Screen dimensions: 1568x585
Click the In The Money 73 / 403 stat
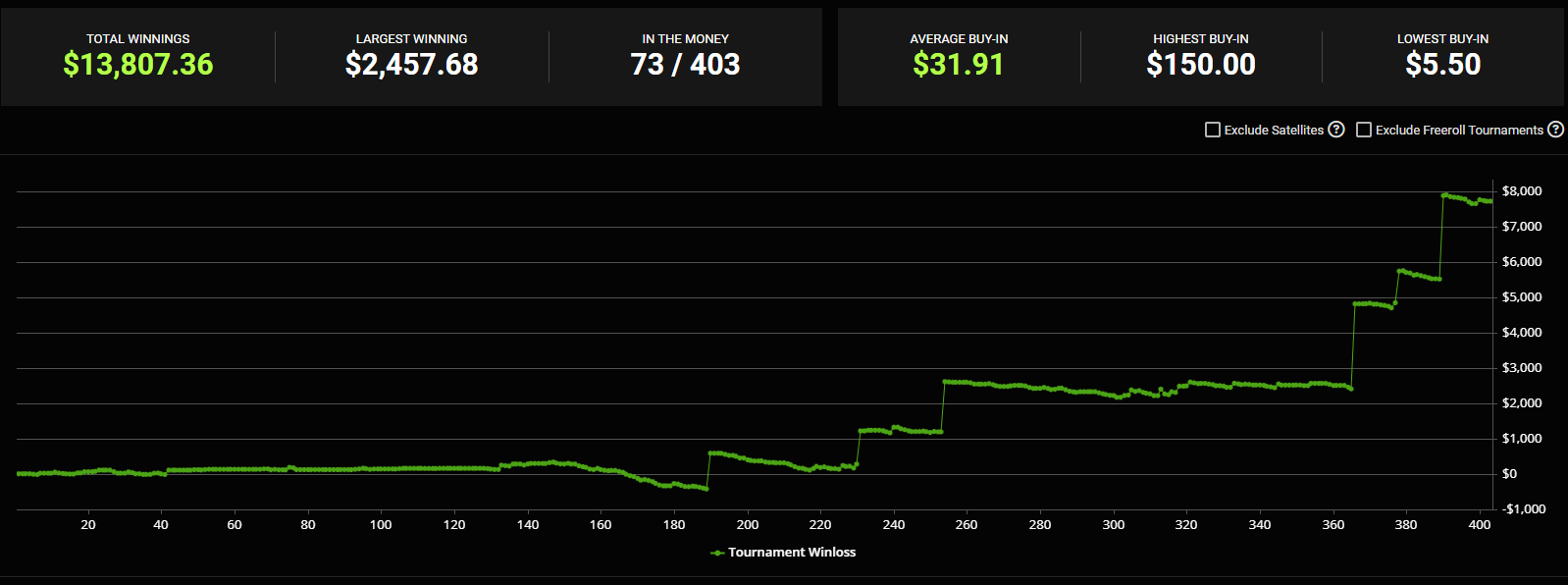[685, 65]
